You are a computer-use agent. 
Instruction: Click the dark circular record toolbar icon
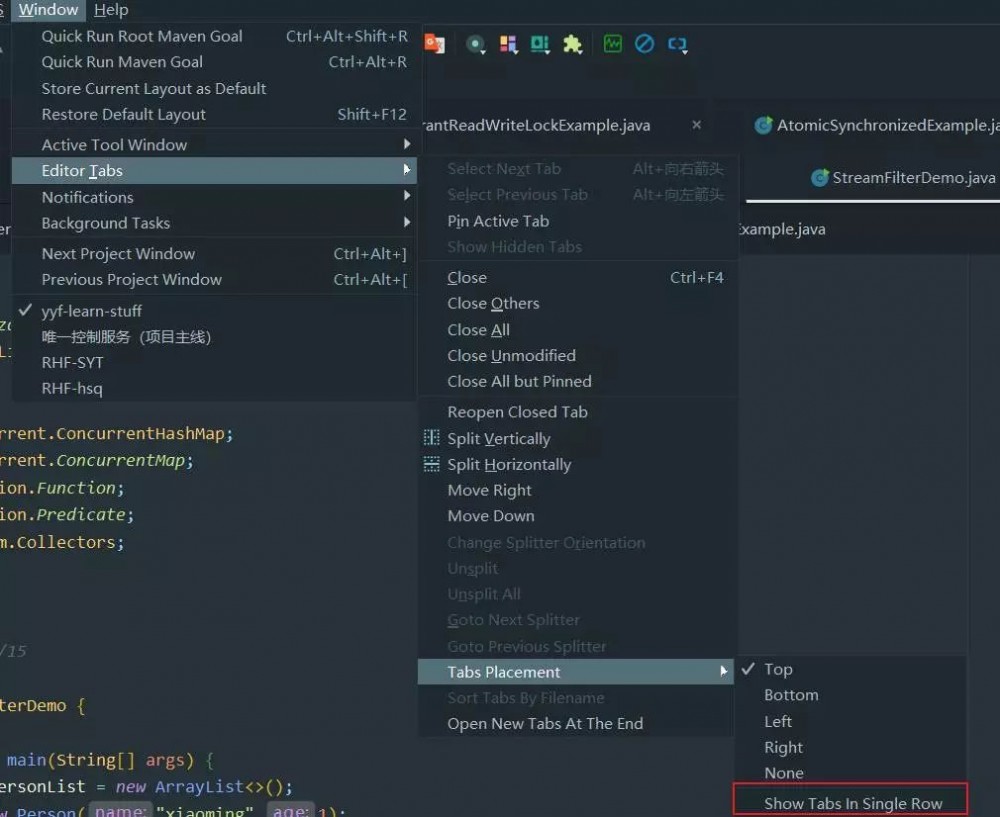(475, 44)
